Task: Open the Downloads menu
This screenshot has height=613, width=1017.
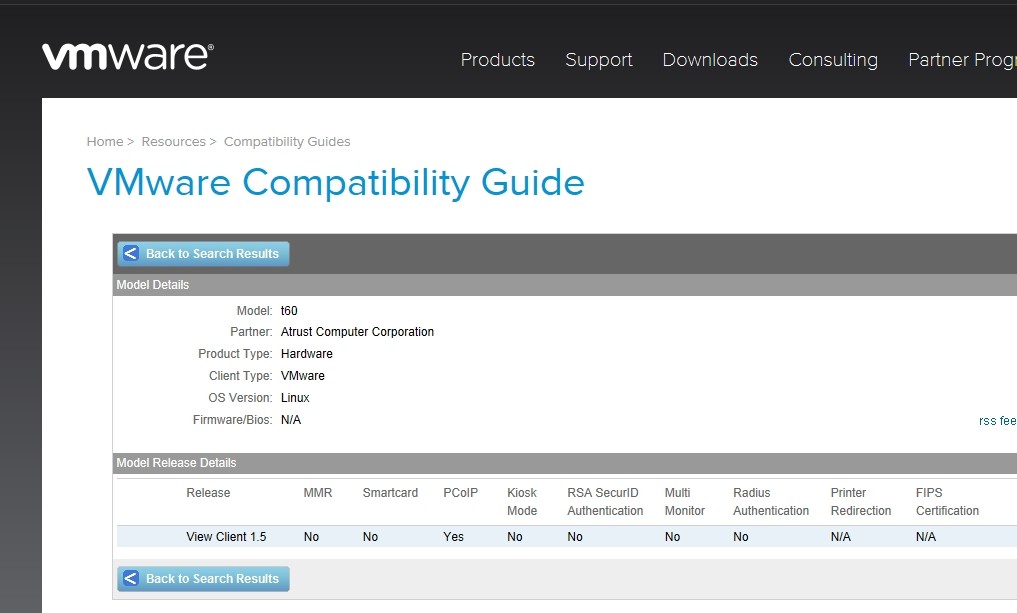Action: tap(710, 60)
